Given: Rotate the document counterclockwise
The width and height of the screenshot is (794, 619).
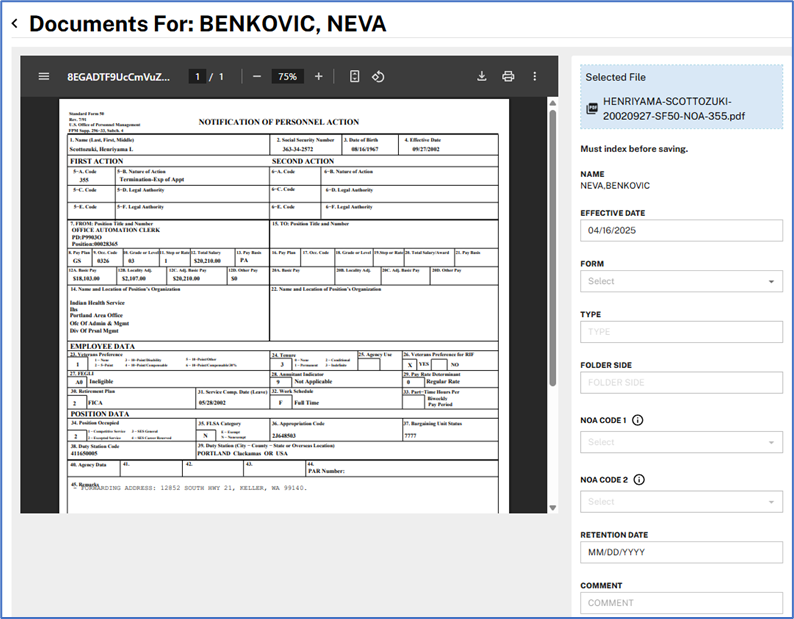Looking at the screenshot, I should tap(378, 76).
